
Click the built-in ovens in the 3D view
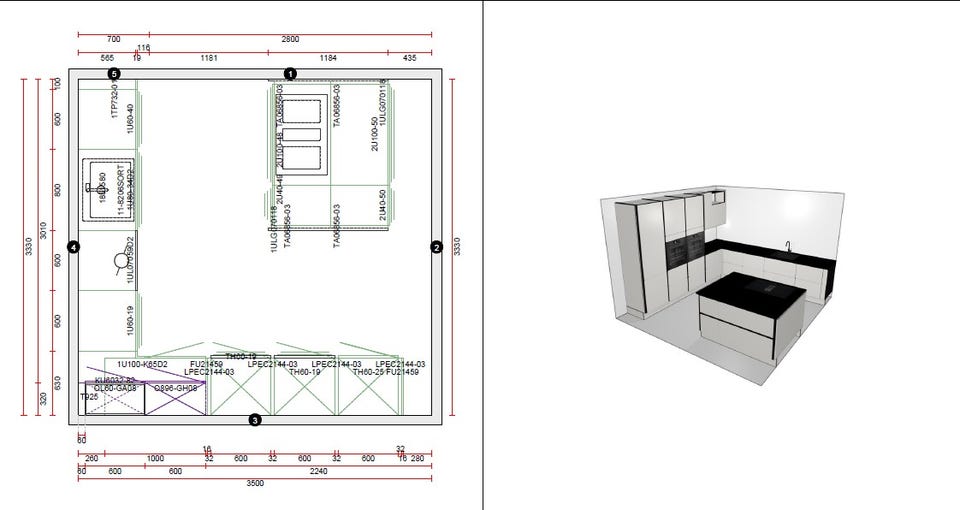pyautogui.click(x=686, y=250)
